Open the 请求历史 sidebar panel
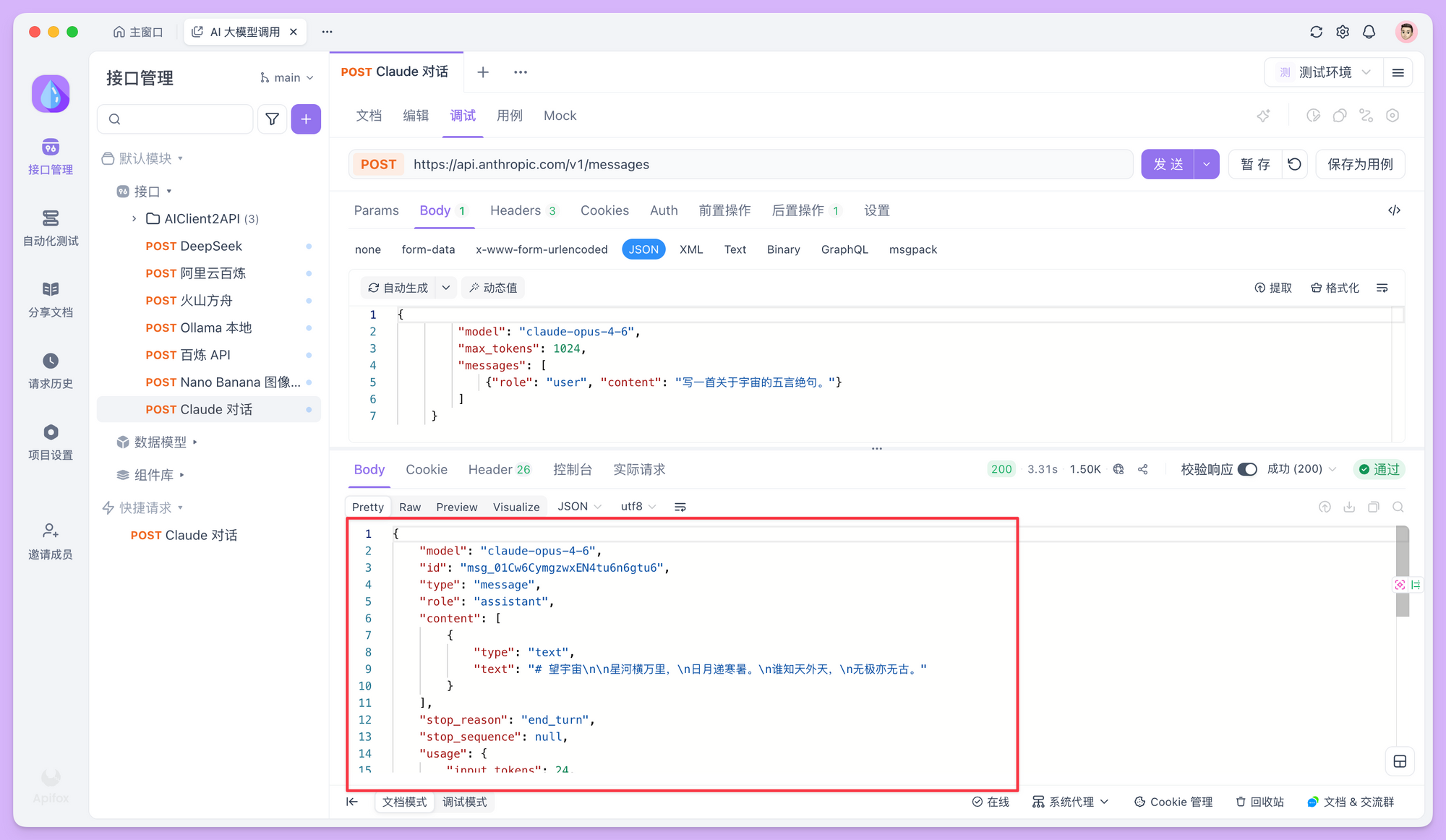This screenshot has width=1446, height=840. [x=51, y=370]
